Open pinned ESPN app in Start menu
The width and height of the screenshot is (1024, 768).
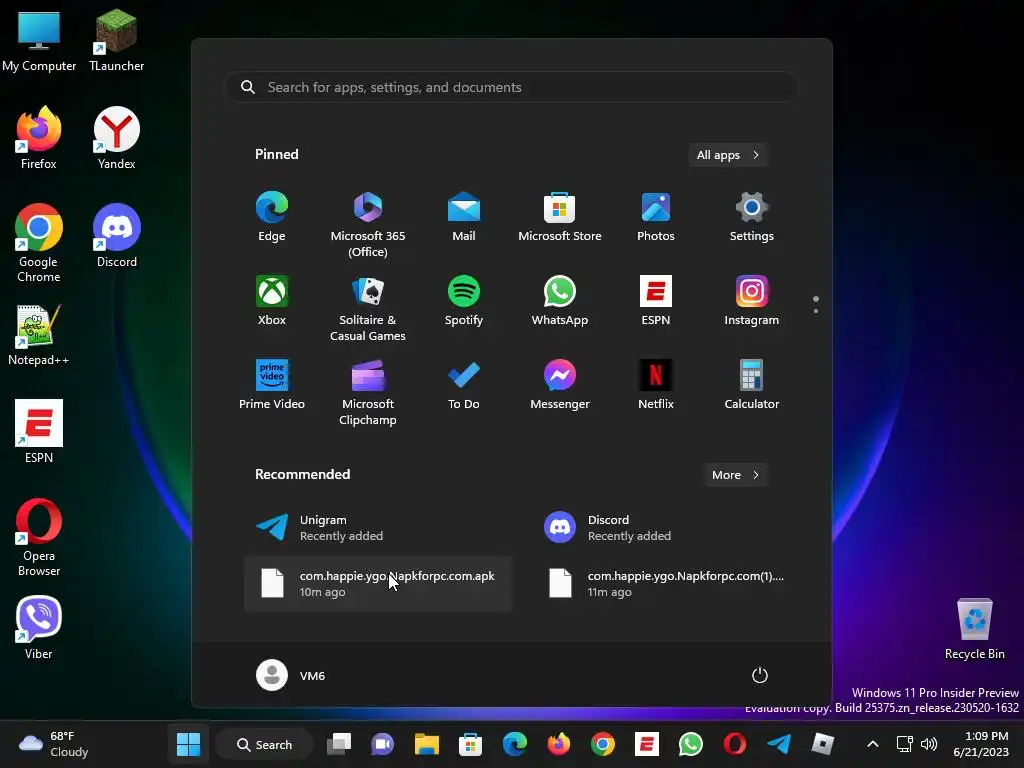pyautogui.click(x=656, y=301)
